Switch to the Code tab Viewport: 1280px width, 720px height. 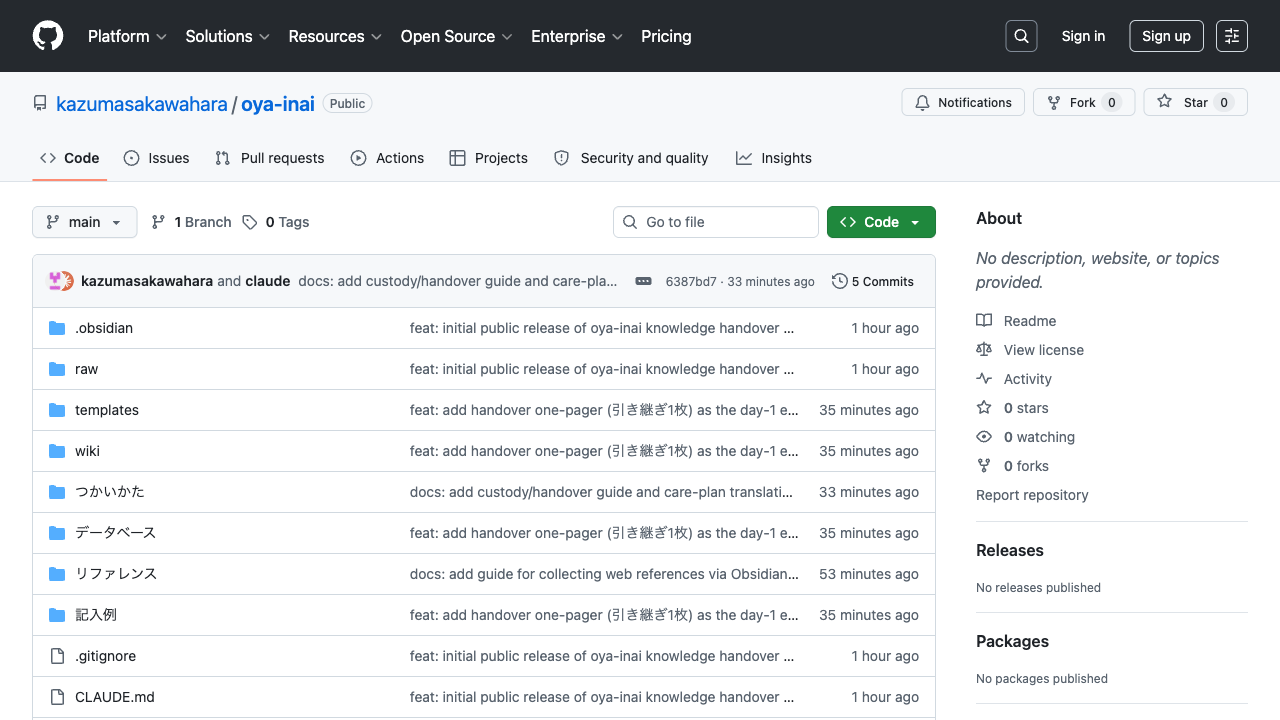(70, 158)
